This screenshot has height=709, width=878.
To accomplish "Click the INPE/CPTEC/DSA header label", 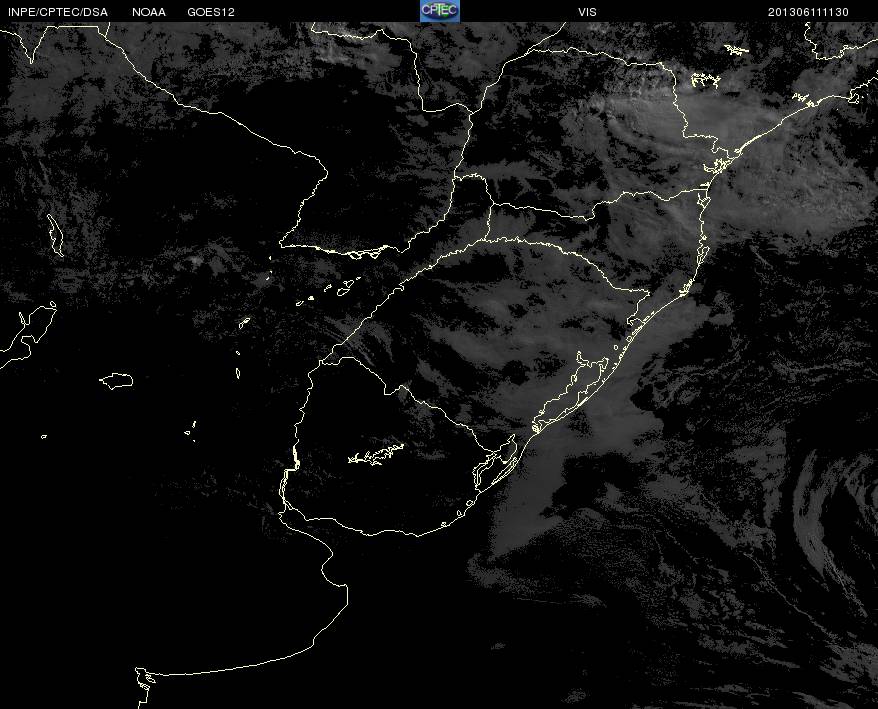I will tap(58, 12).
